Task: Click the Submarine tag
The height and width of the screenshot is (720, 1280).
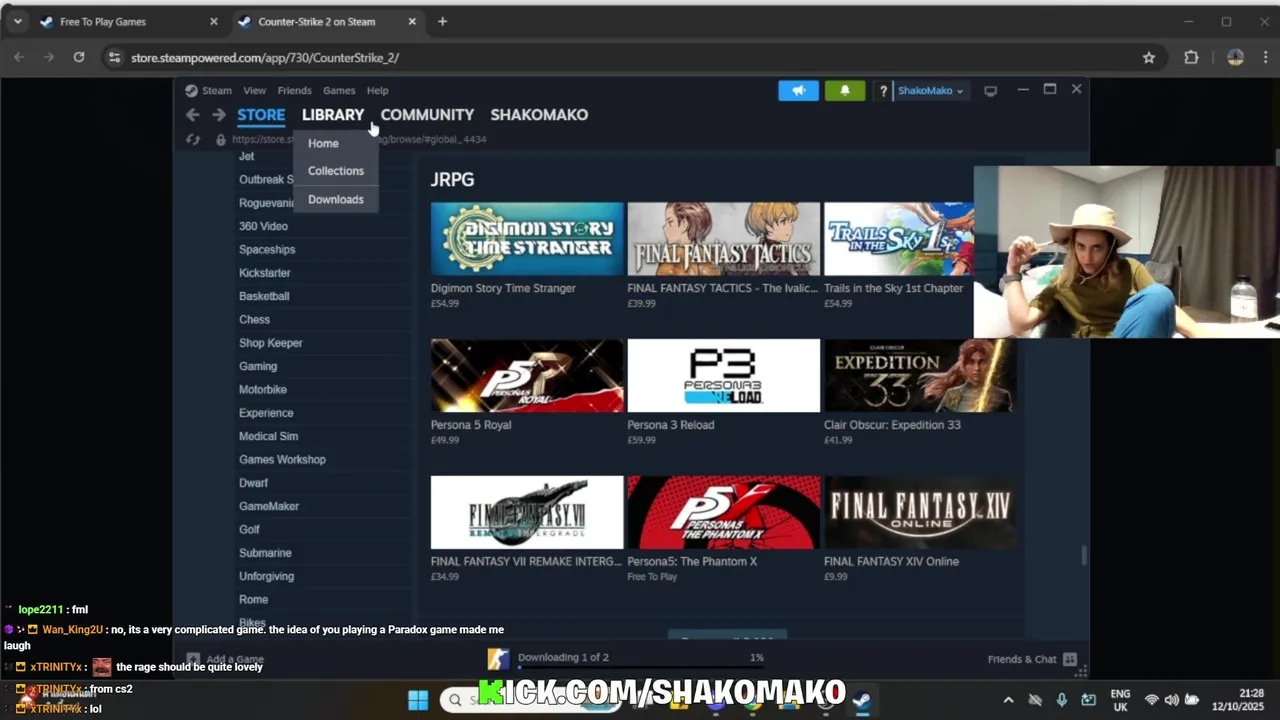Action: pos(265,553)
